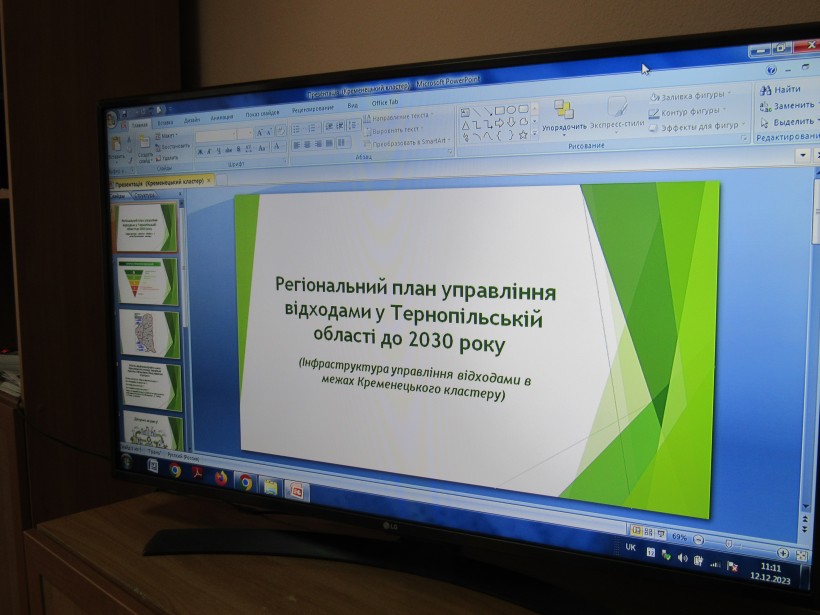820x615 pixels.
Task: Center text alignment icon
Action: coord(308,144)
